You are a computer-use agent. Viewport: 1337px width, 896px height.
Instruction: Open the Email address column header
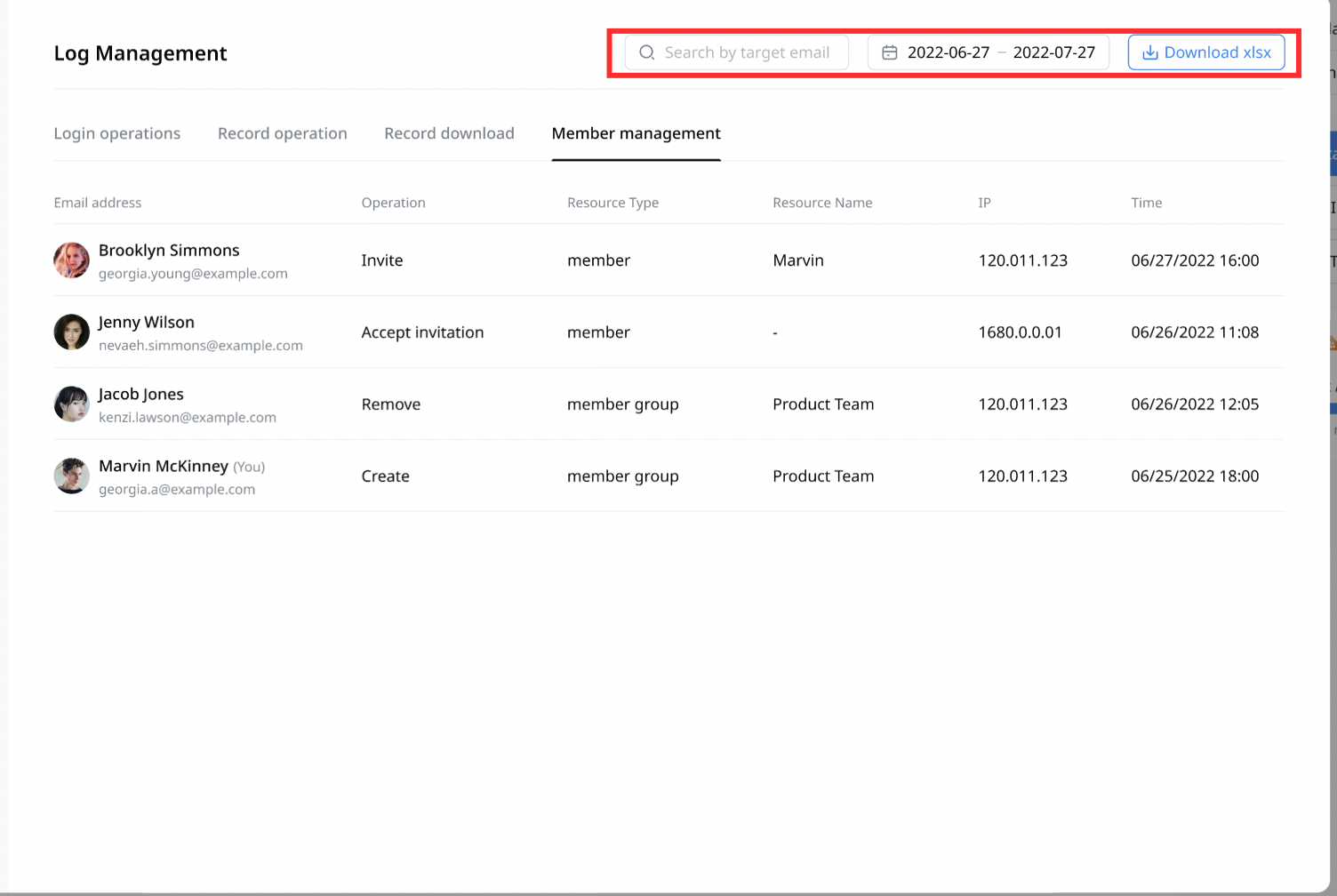(97, 203)
